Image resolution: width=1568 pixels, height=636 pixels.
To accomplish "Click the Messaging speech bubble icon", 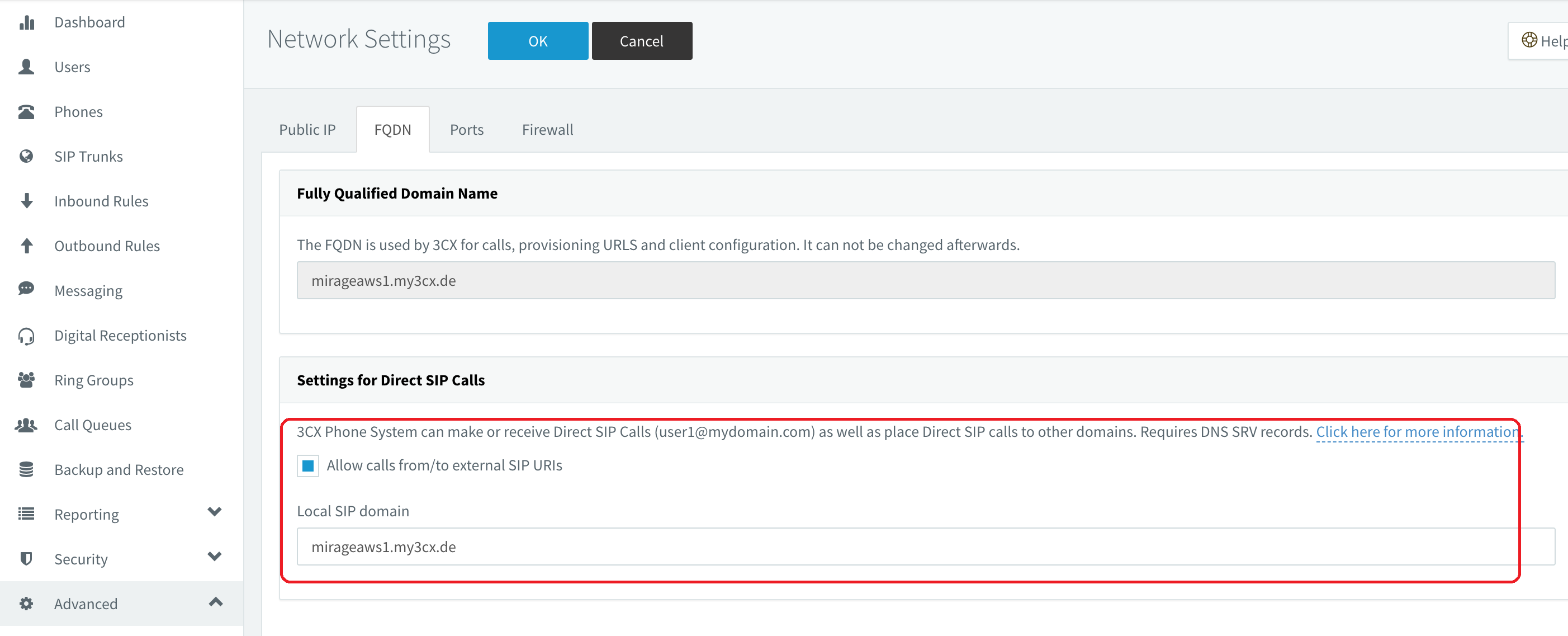I will [x=26, y=289].
